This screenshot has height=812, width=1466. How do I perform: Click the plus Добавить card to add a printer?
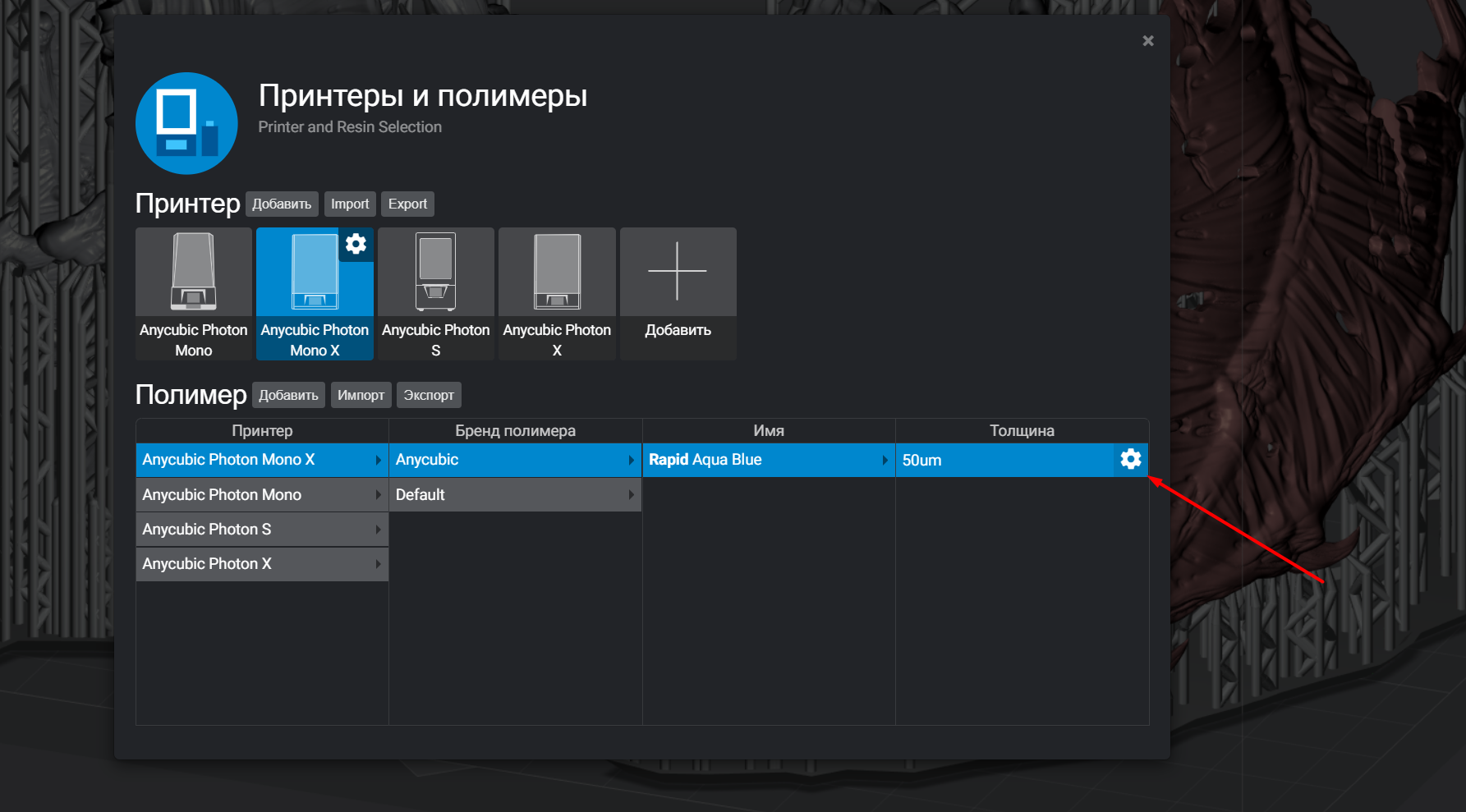tap(678, 294)
